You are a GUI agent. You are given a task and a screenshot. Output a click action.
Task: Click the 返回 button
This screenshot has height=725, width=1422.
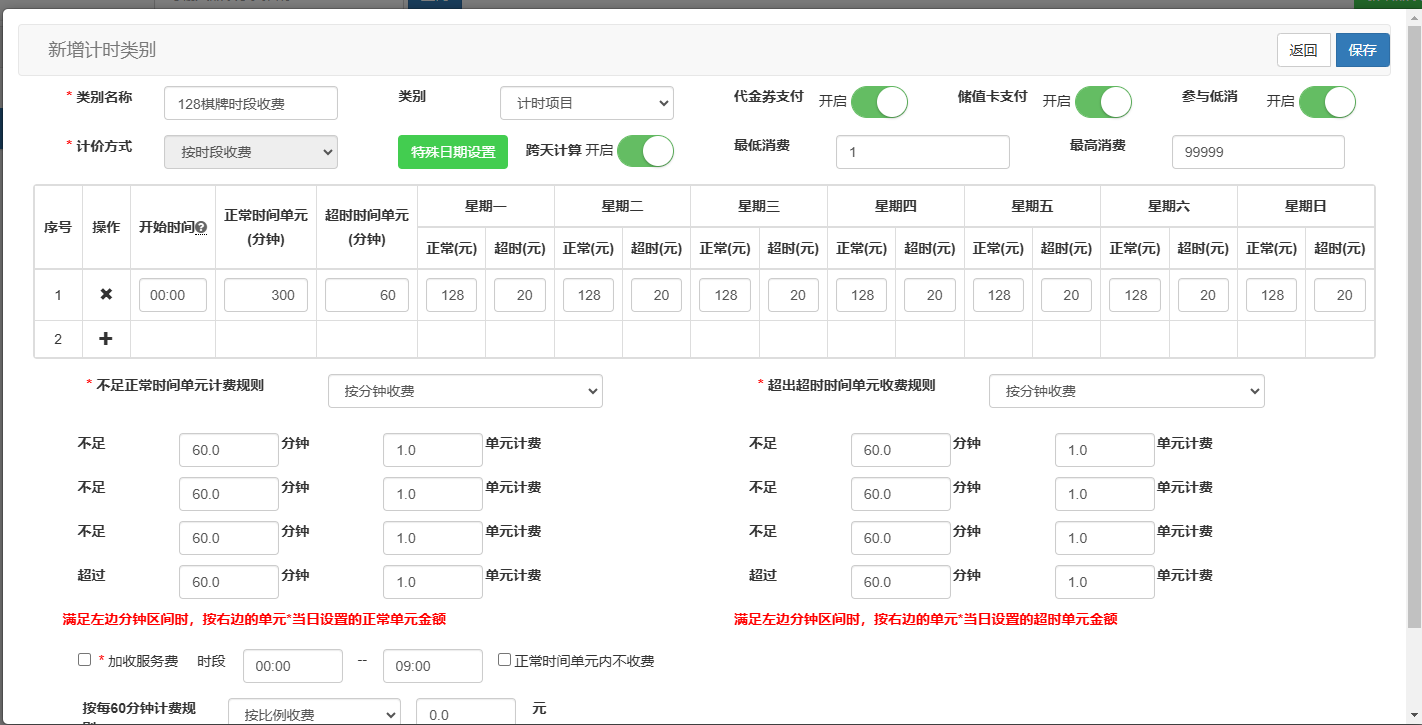1303,50
